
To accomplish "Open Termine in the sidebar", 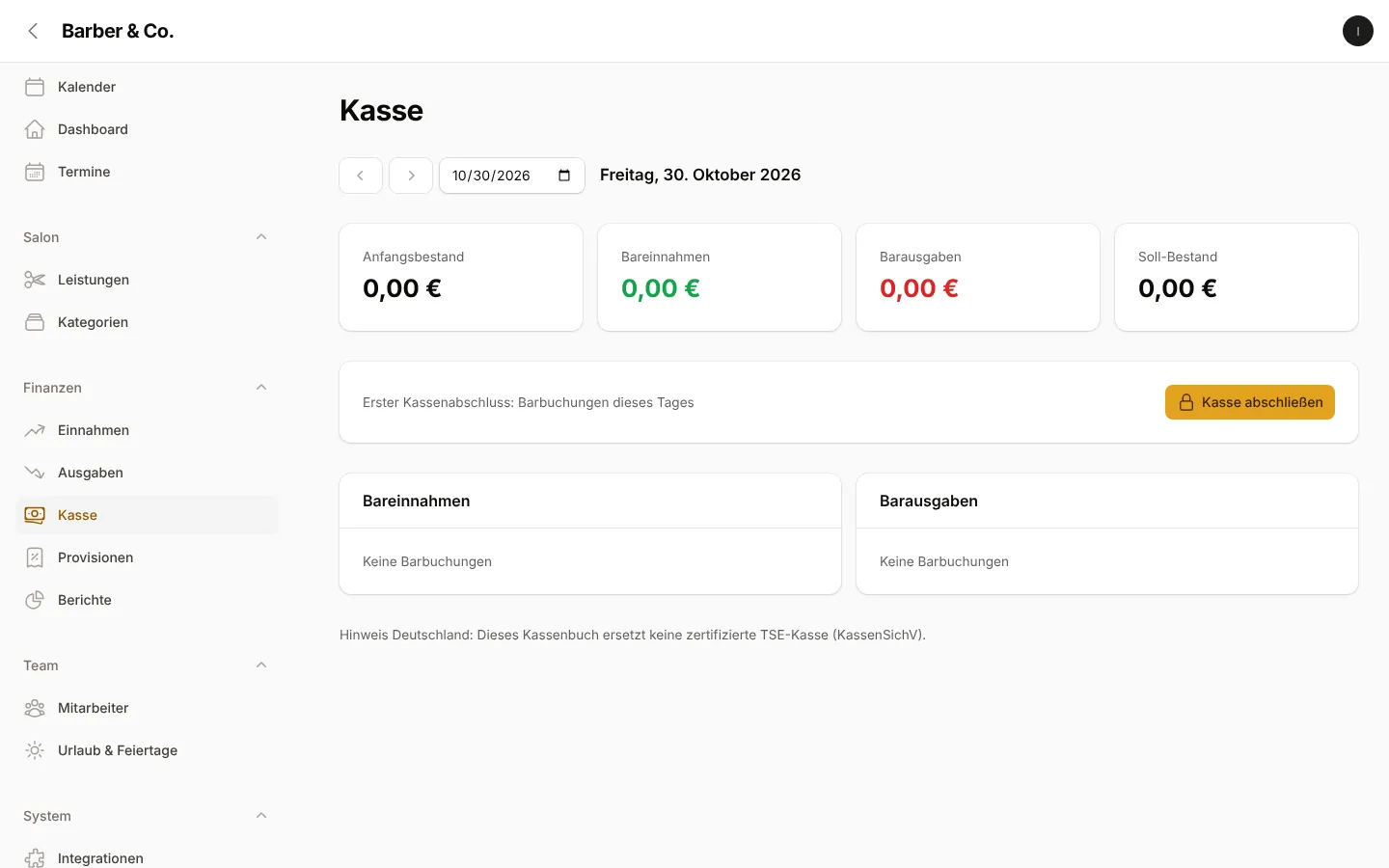I will pos(147,172).
